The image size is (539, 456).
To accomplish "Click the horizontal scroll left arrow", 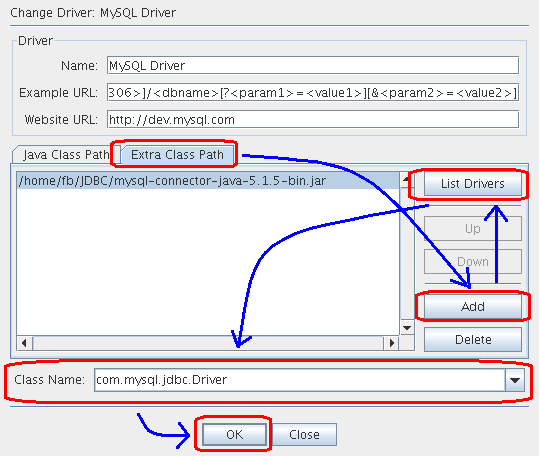I will coord(24,343).
